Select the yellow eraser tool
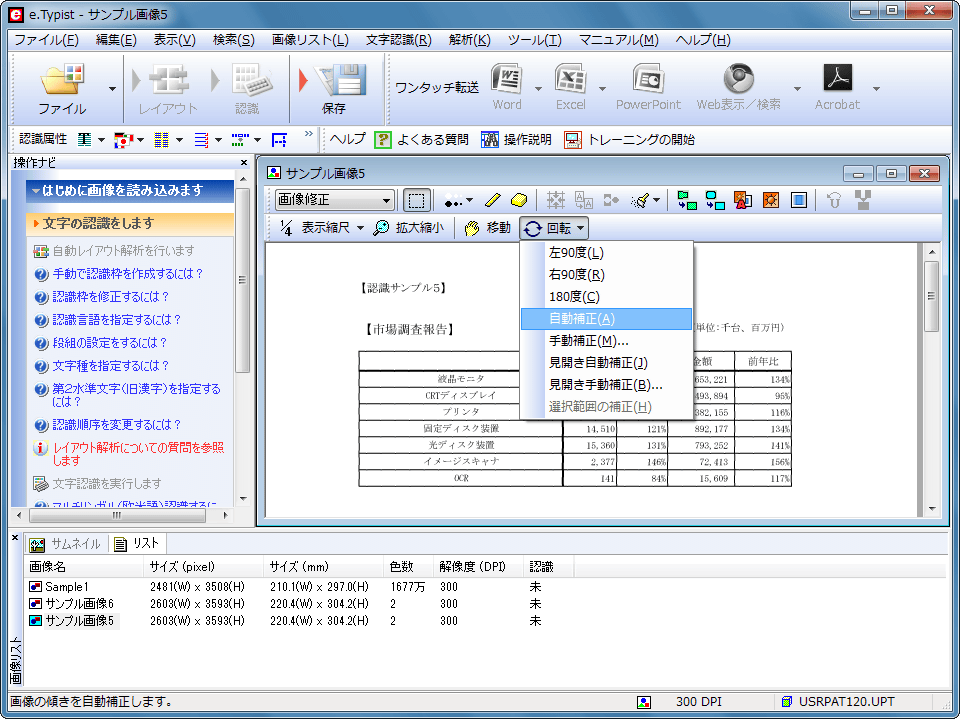Screen dimensions: 960x719 tap(519, 200)
